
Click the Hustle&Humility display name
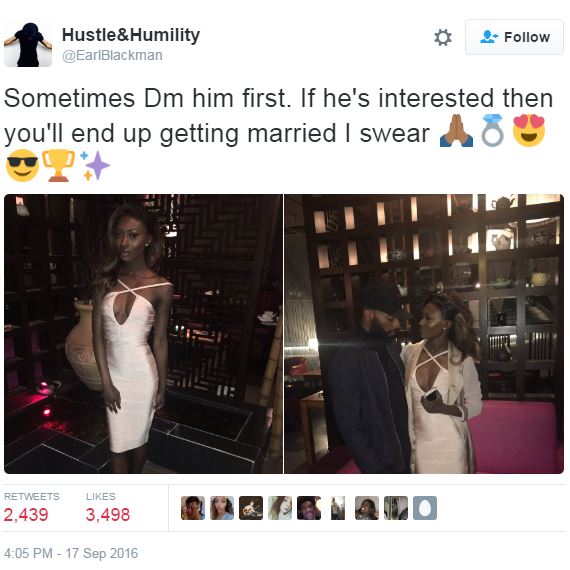click(x=131, y=35)
